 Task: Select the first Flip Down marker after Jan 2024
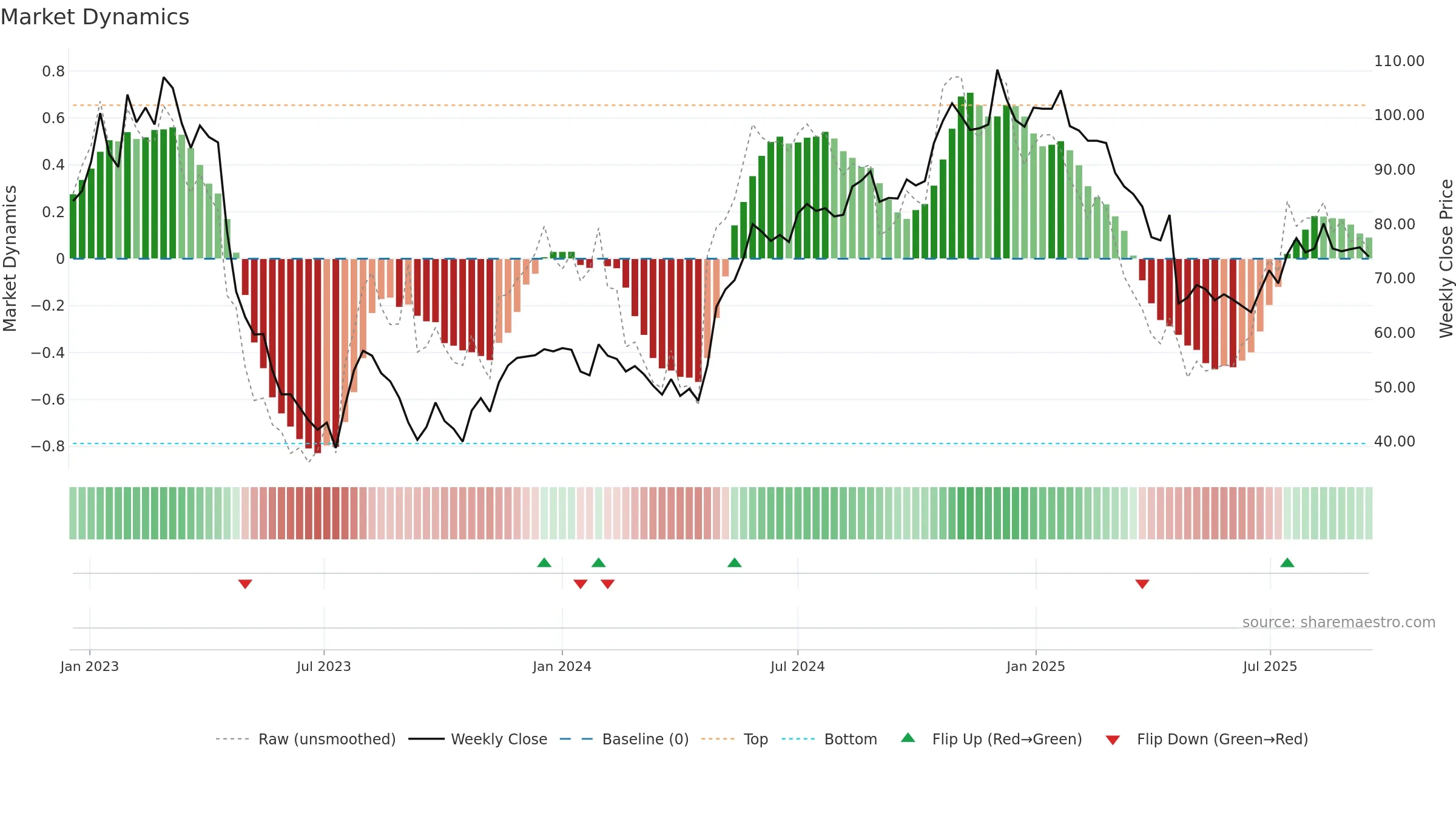click(x=581, y=584)
